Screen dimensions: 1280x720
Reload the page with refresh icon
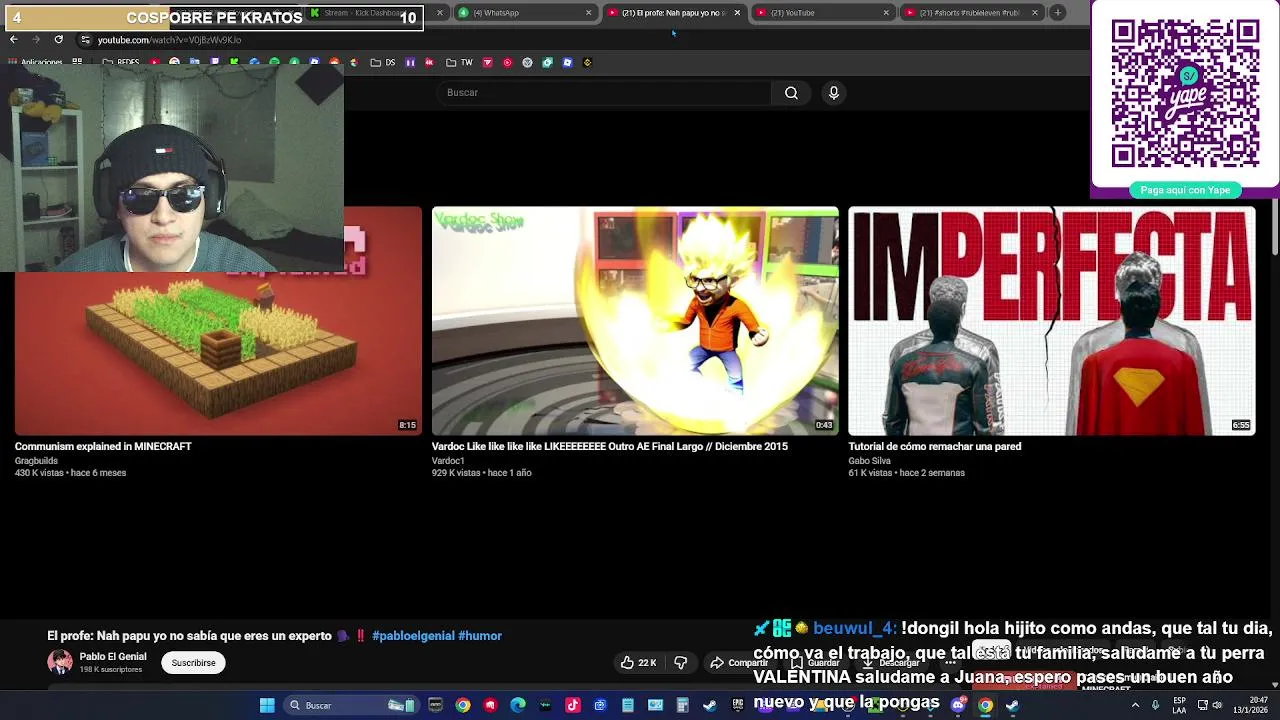[58, 39]
